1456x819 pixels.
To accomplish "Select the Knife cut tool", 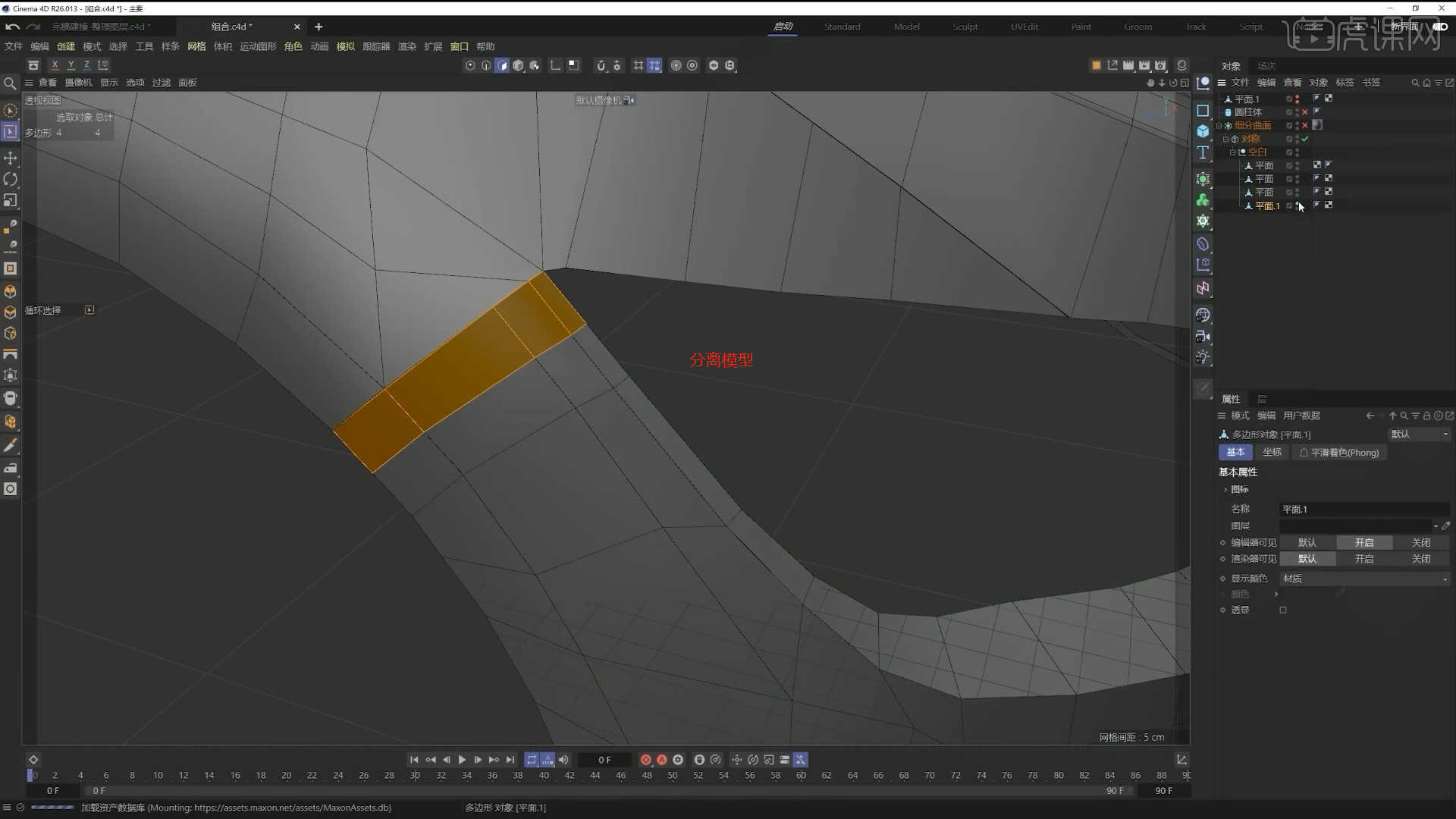I will pos(11,446).
